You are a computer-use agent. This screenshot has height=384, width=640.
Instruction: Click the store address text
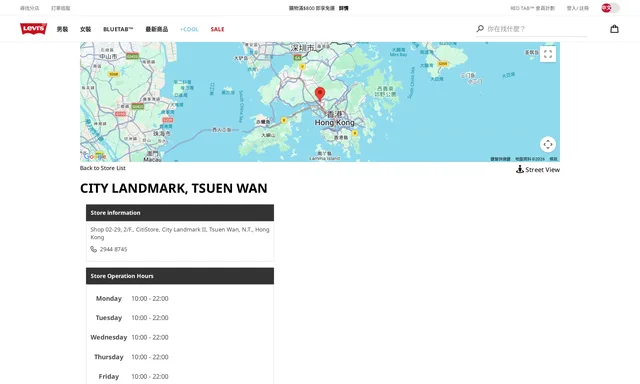point(180,233)
